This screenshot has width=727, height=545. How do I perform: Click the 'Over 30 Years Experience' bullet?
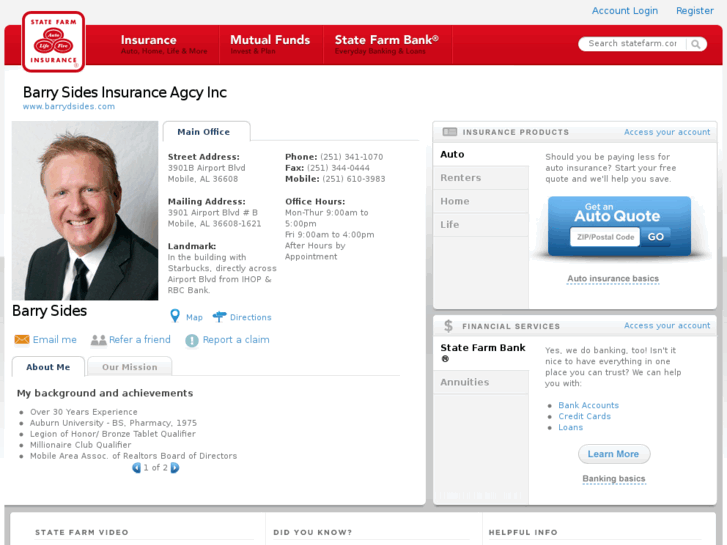(x=83, y=412)
